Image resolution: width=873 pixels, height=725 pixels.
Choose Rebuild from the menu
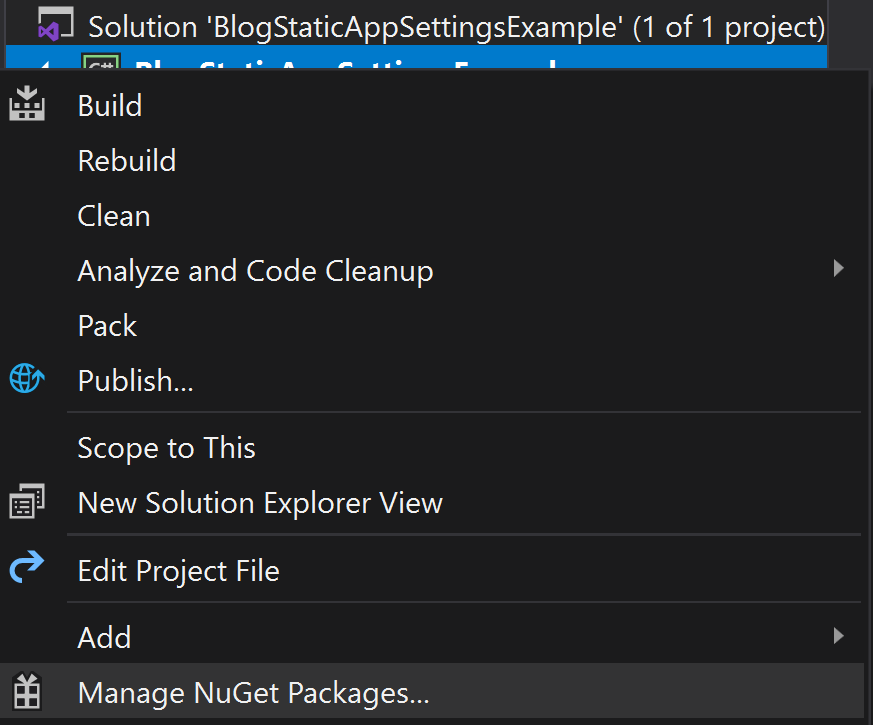coord(126,159)
